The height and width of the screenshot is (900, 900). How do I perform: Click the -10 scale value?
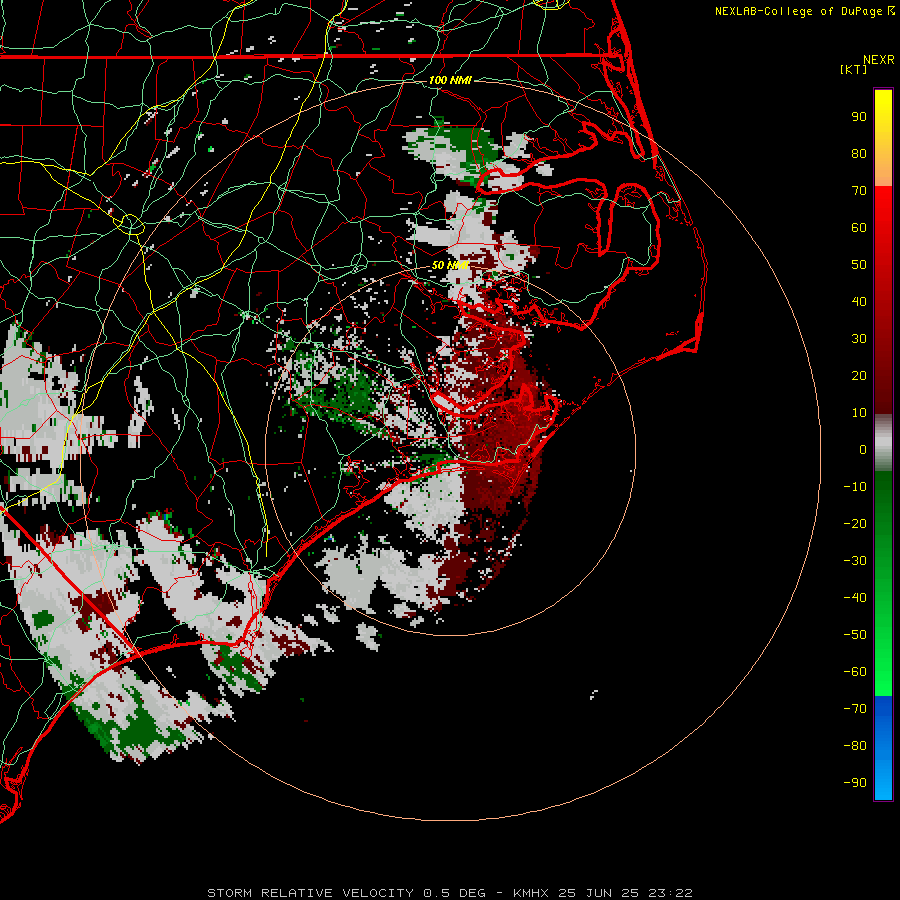point(855,487)
